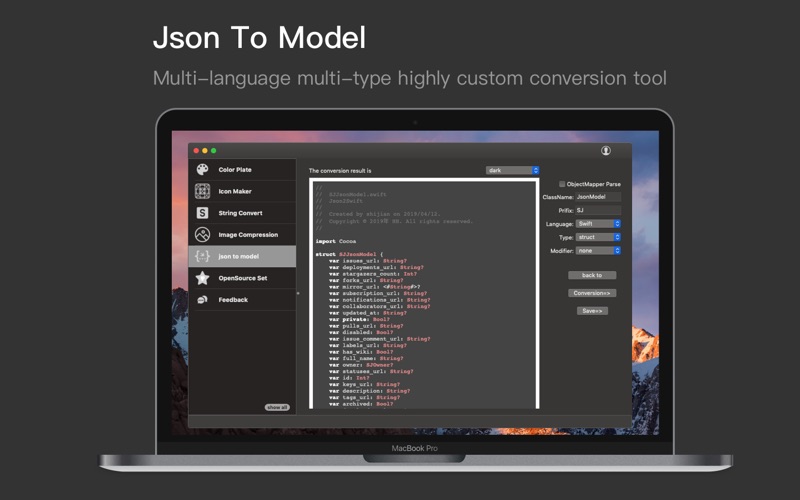Click the show all button in sidebar
The height and width of the screenshot is (500, 800).
[x=277, y=407]
